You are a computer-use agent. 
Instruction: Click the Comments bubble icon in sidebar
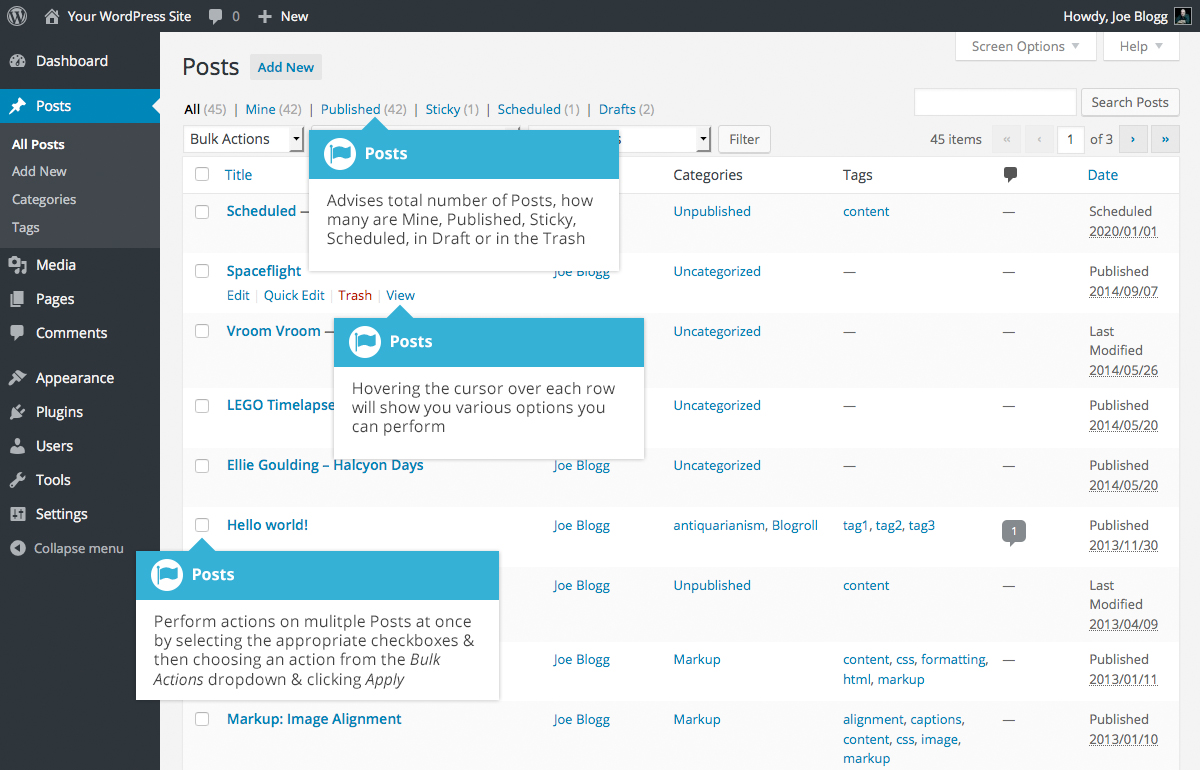click(18, 333)
